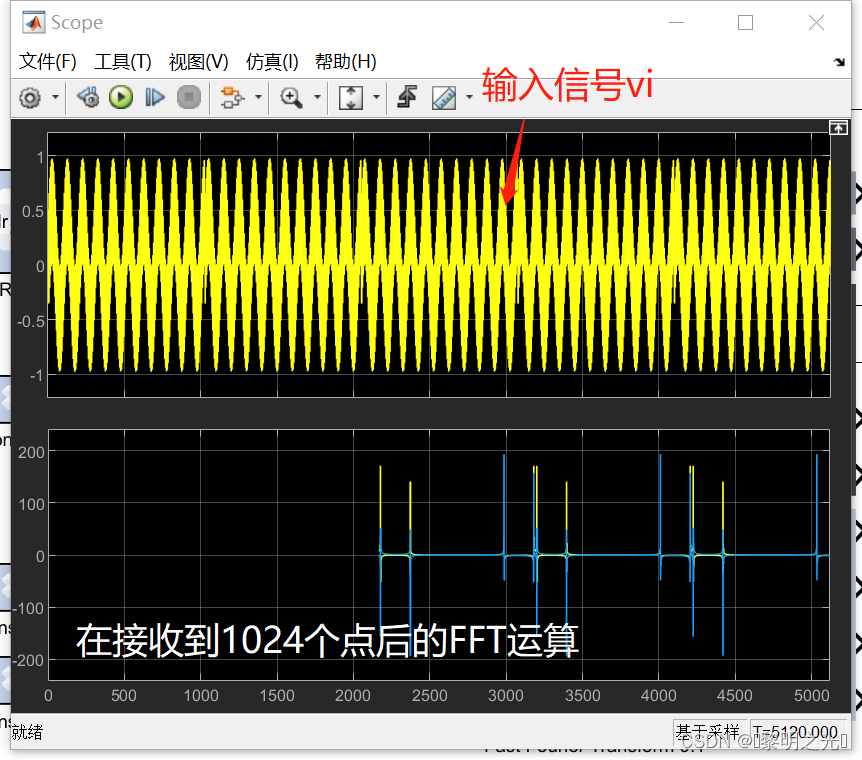This screenshot has height=760, width=862.
Task: Open the 视图(V) menu
Action: click(197, 61)
